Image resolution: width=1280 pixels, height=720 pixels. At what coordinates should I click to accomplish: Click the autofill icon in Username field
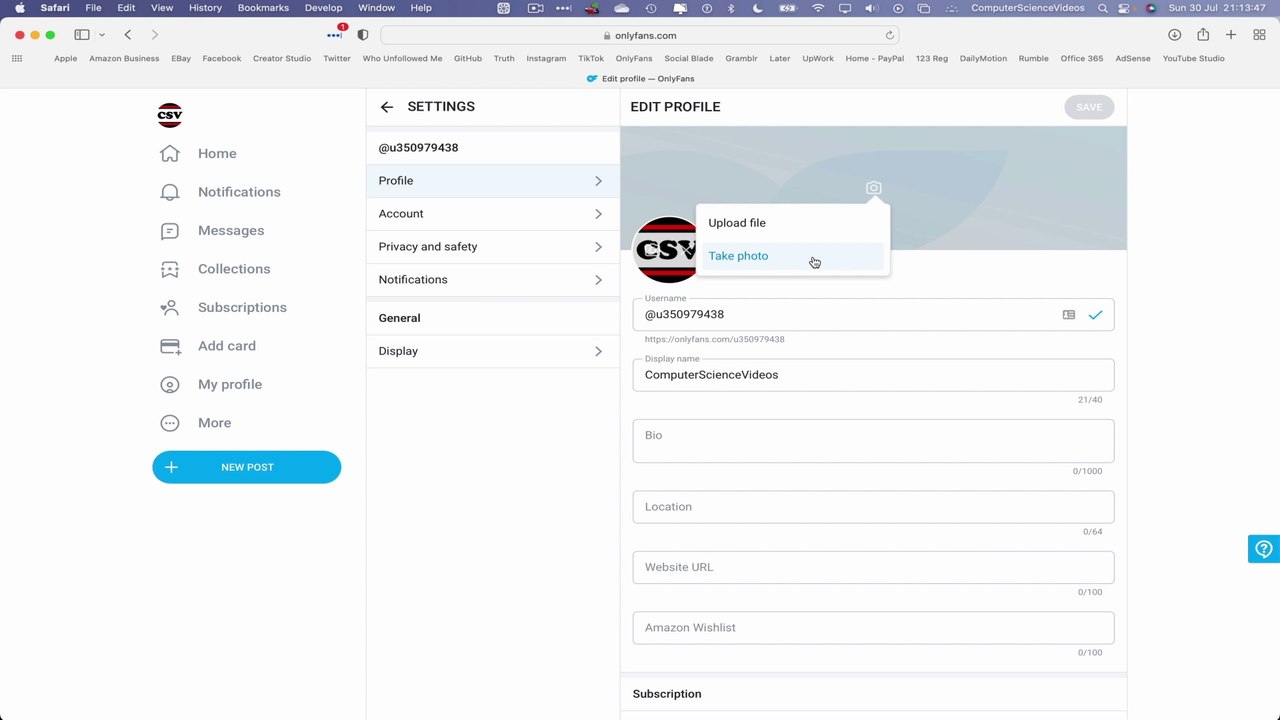coord(1069,315)
